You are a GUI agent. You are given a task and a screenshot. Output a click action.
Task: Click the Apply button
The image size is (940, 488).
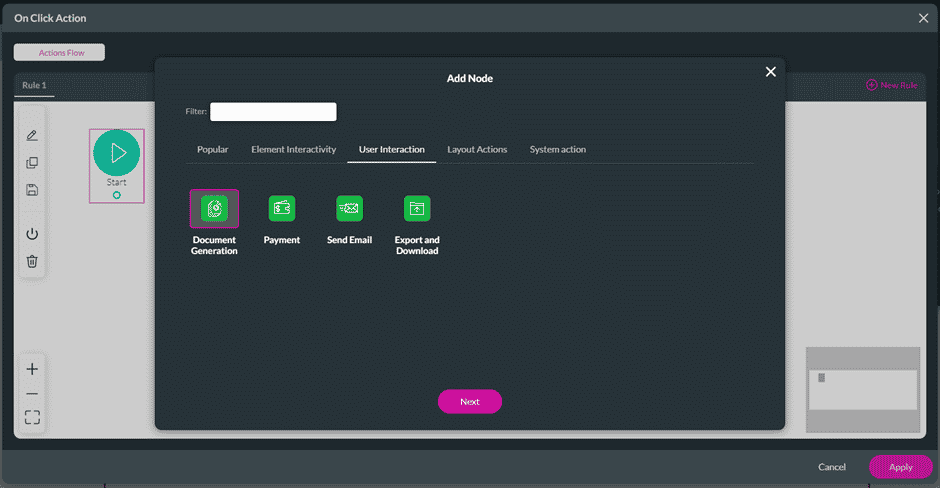pyautogui.click(x=900, y=467)
